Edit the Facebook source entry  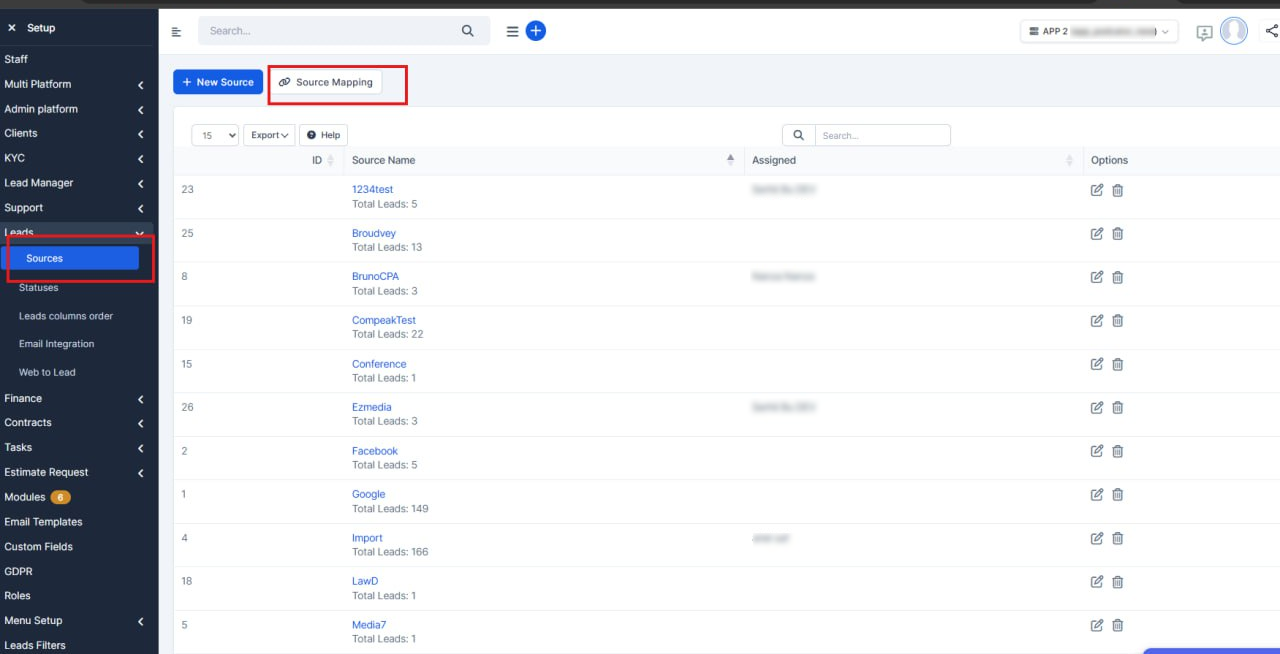(x=1097, y=451)
